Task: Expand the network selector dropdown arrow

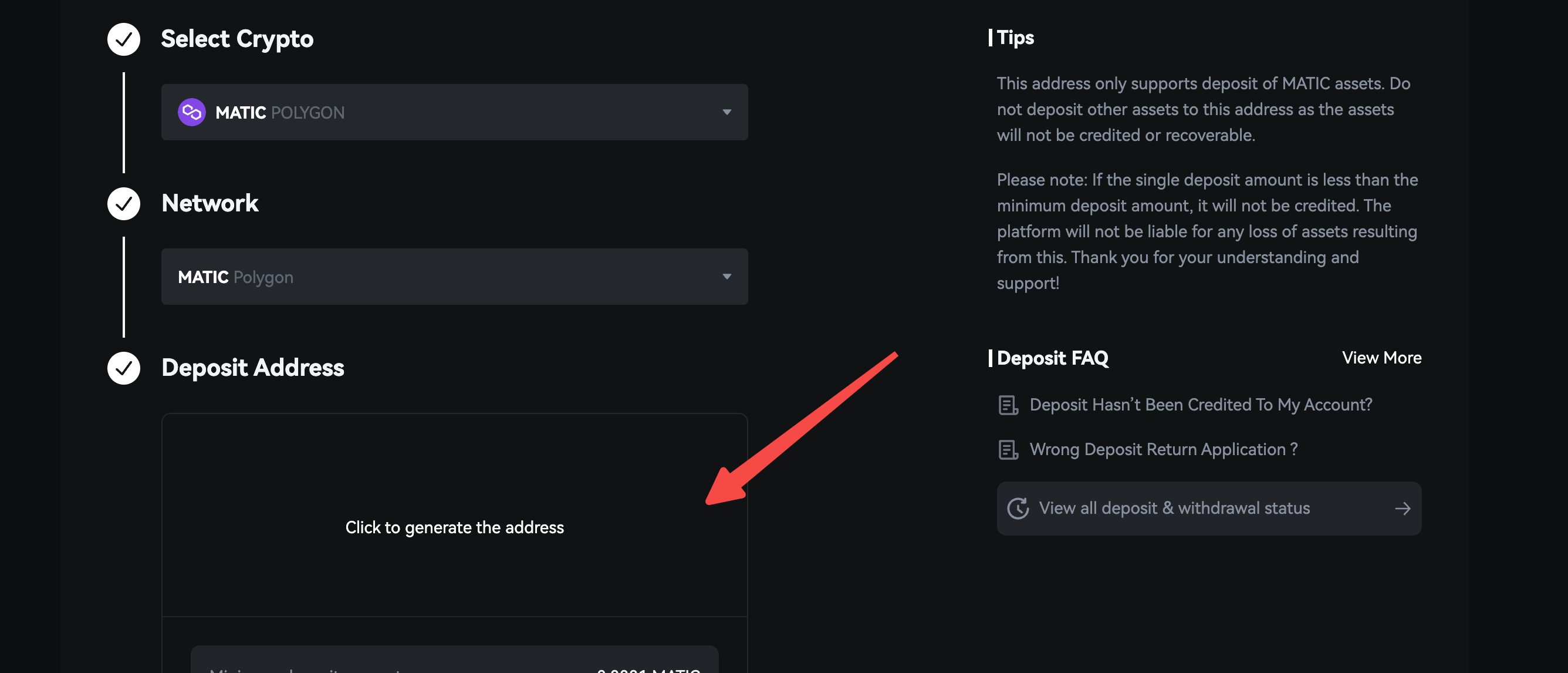Action: 726,277
